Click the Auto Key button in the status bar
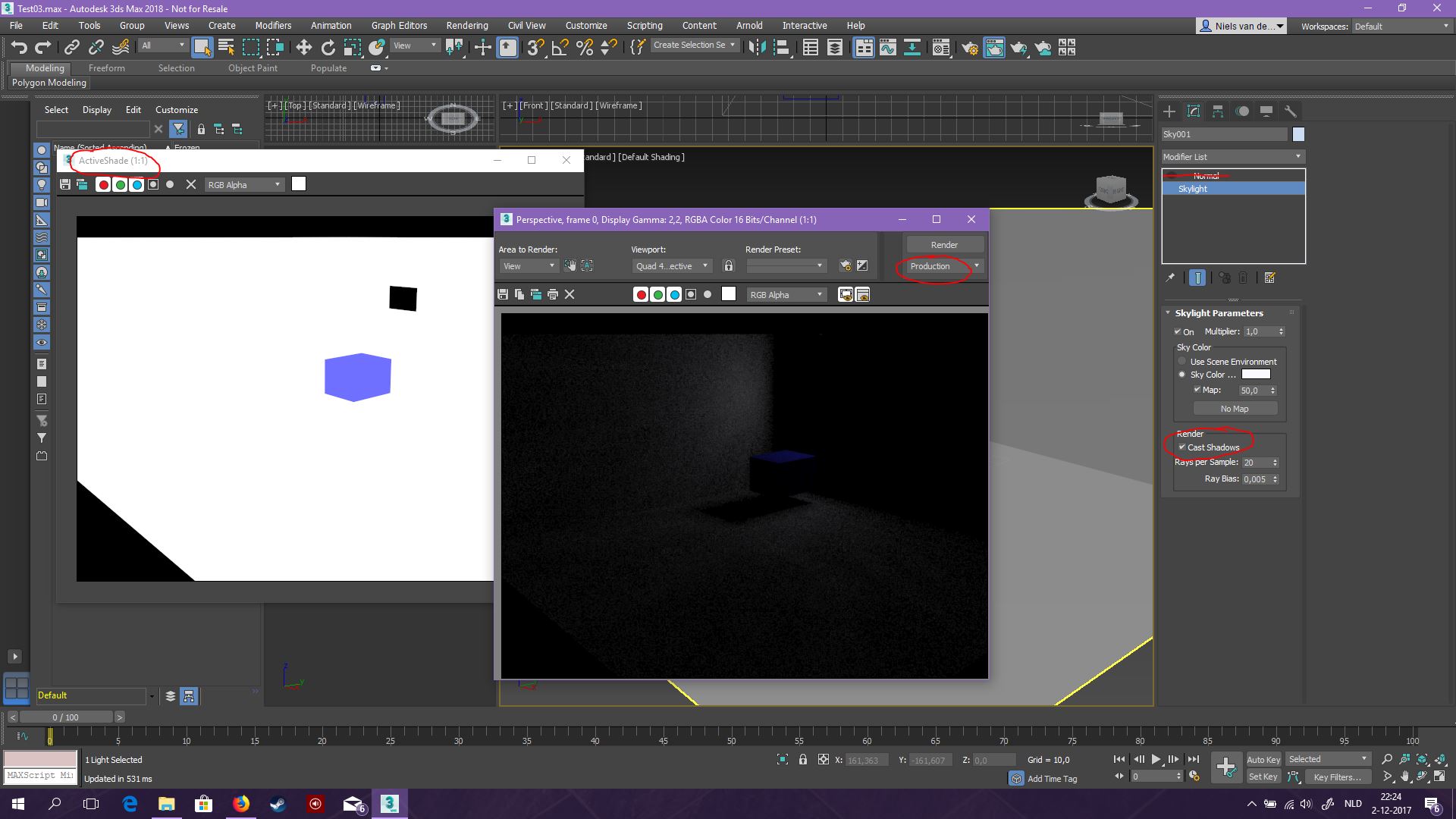The height and width of the screenshot is (819, 1456). [x=1263, y=759]
